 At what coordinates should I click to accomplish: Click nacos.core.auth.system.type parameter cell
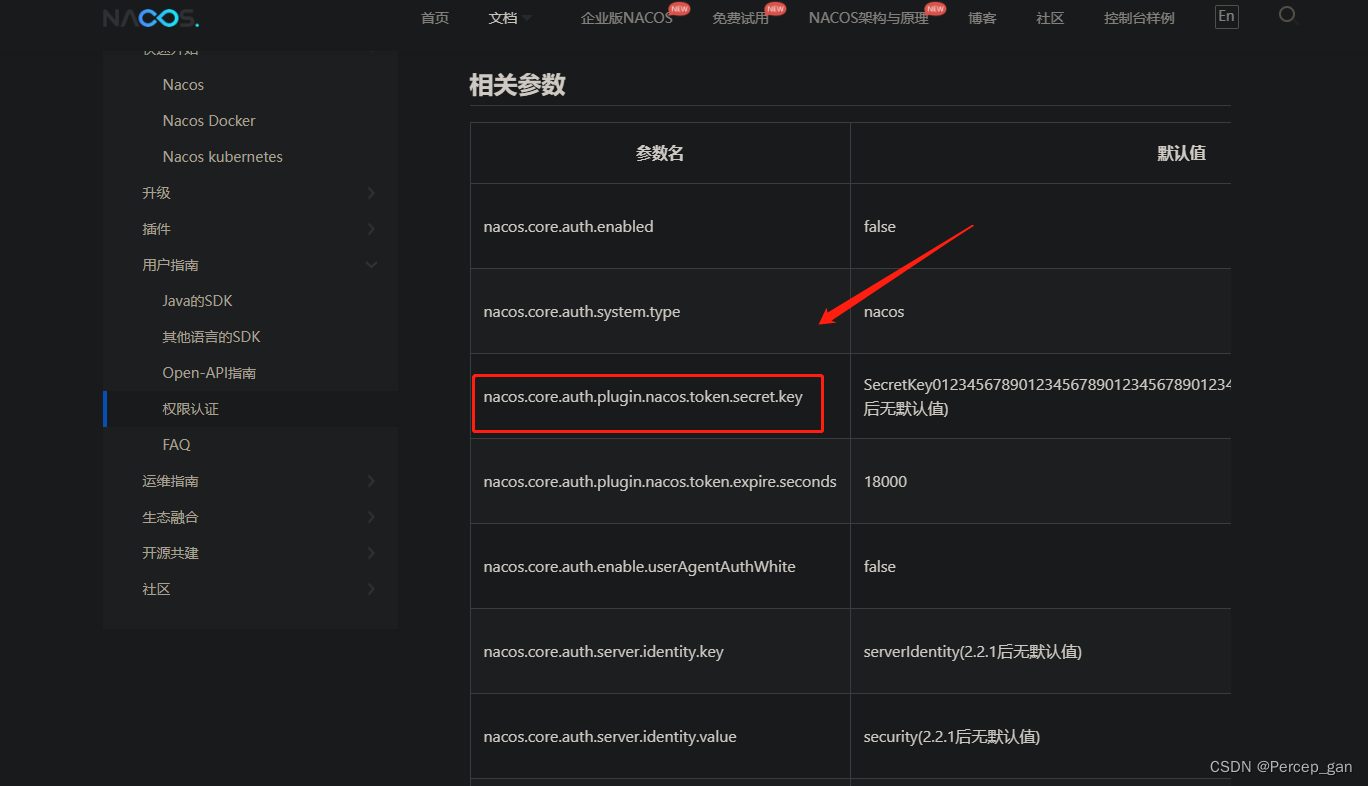pos(660,311)
